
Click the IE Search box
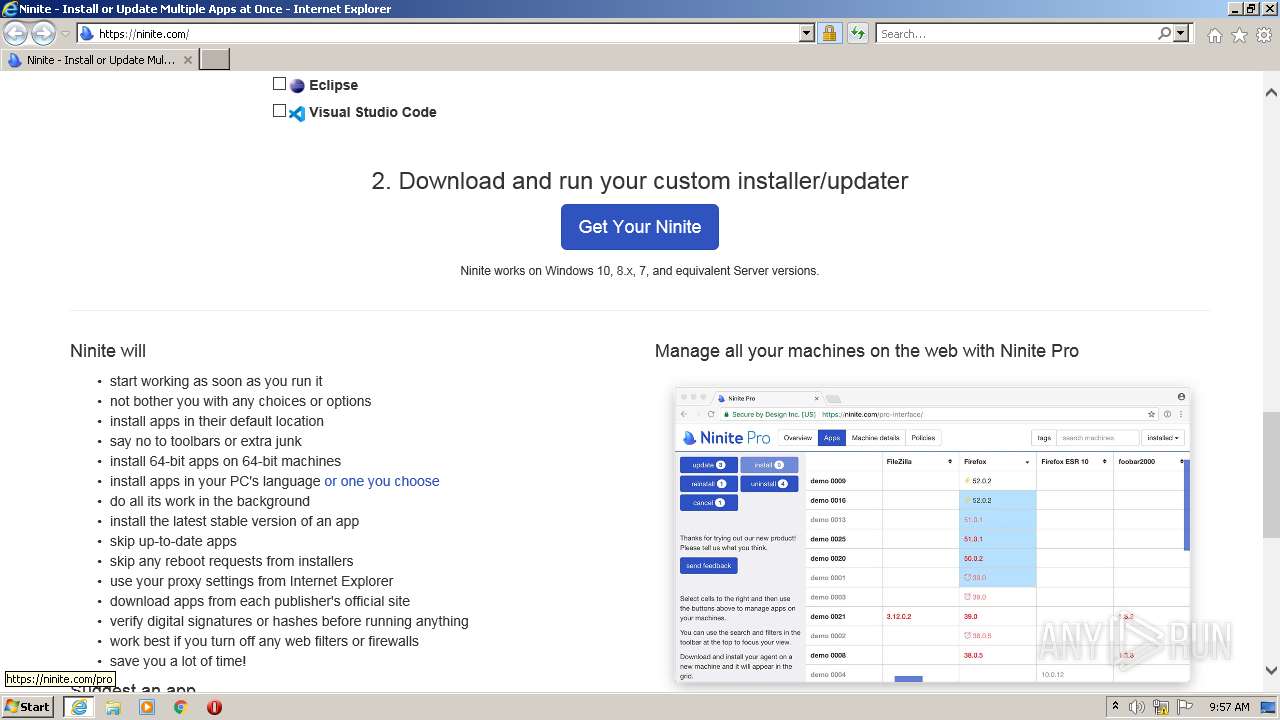pos(1016,33)
